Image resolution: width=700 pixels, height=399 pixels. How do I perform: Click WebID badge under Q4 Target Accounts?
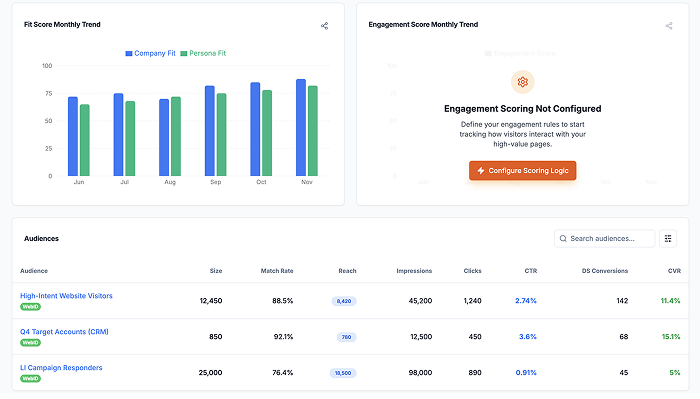point(30,343)
